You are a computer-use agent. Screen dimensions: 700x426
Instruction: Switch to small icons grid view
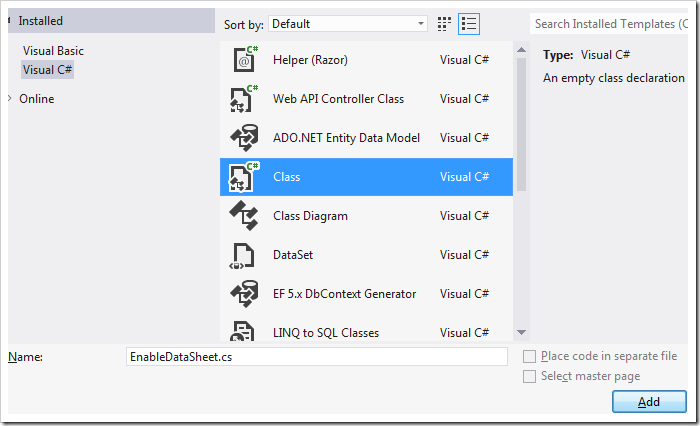click(444, 24)
